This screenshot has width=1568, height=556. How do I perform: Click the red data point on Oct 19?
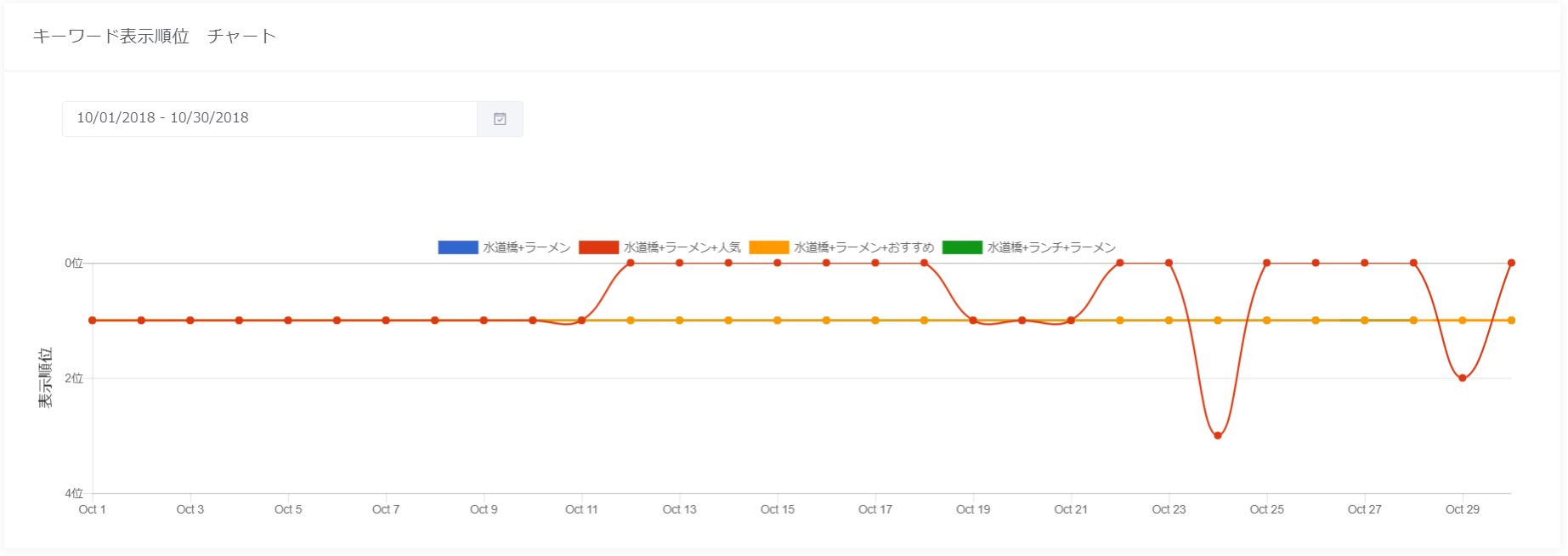973,321
